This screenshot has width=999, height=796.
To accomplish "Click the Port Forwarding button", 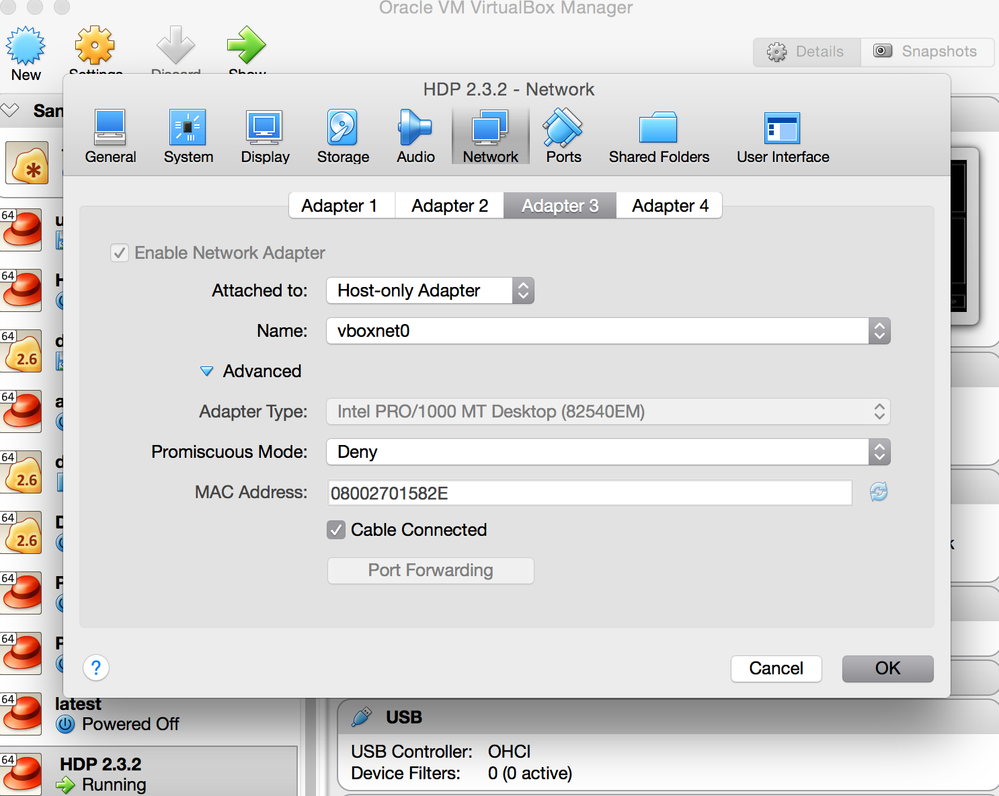I will click(x=430, y=570).
